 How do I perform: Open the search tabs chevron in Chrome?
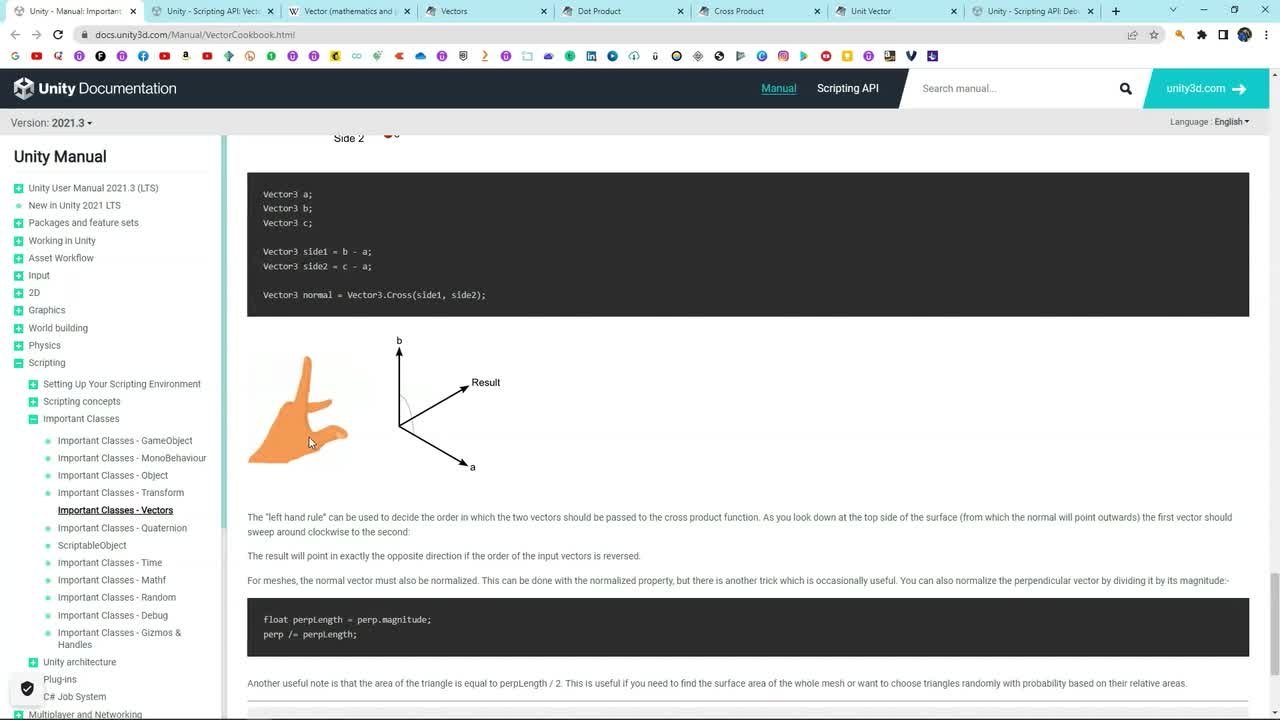(x=1173, y=10)
